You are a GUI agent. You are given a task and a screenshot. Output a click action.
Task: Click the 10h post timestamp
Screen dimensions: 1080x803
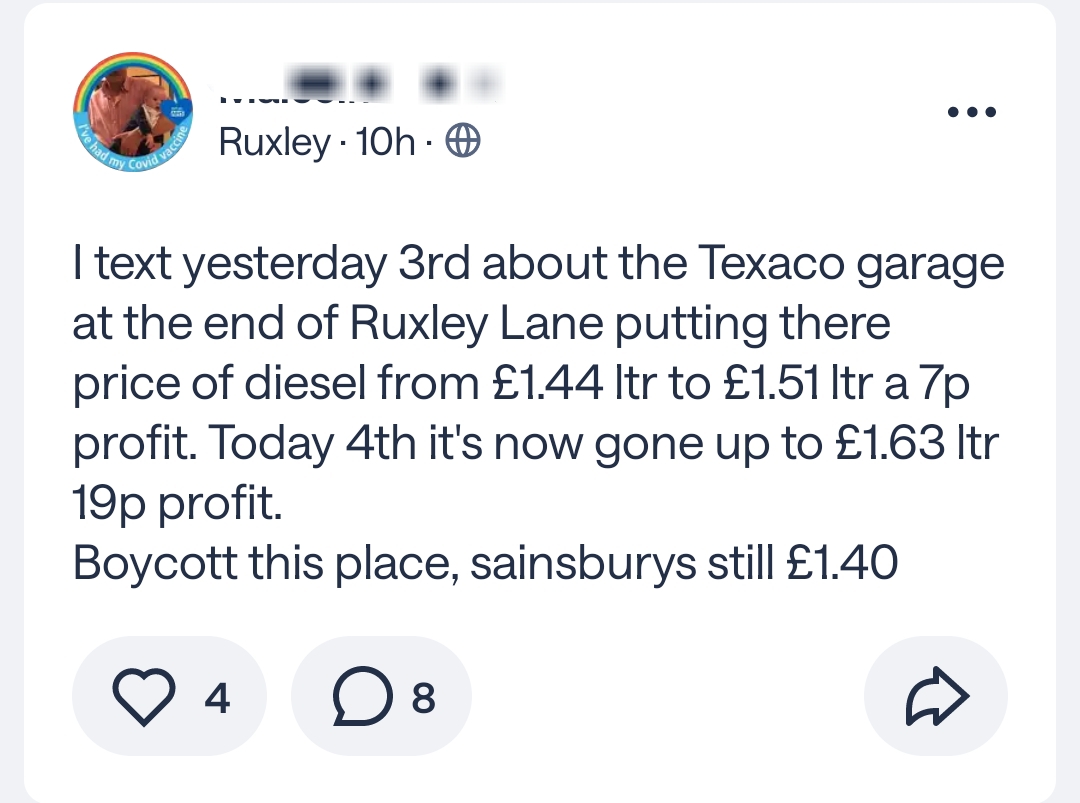pos(385,143)
